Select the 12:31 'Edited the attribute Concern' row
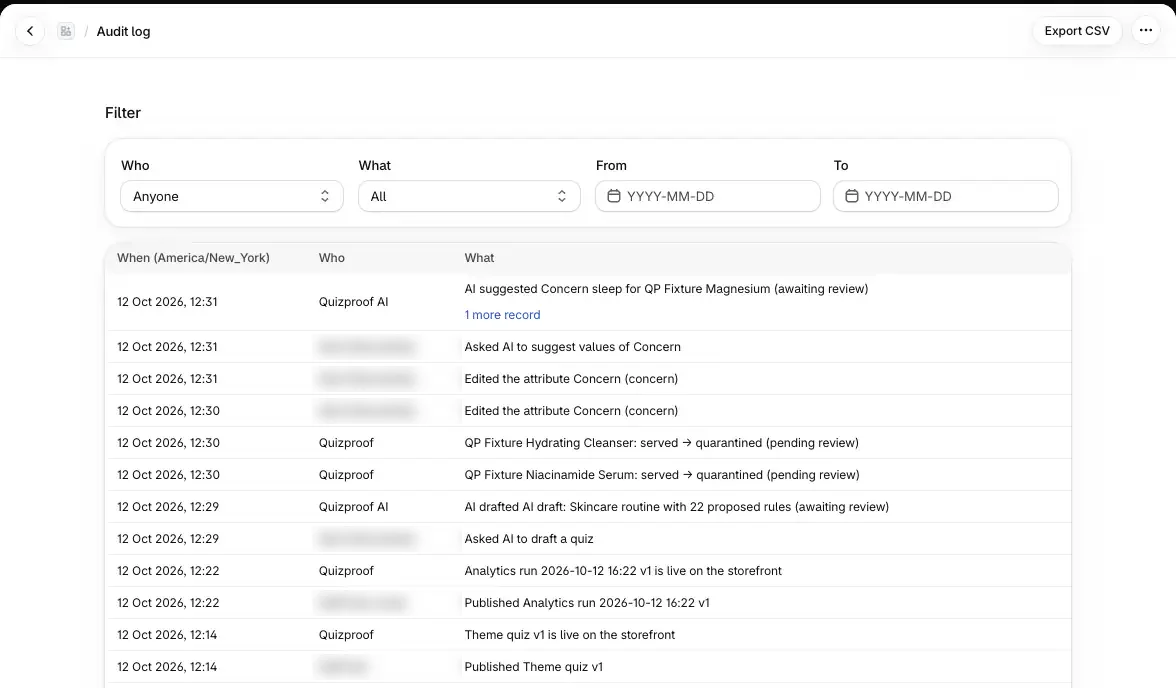This screenshot has width=1176, height=688. coord(588,379)
